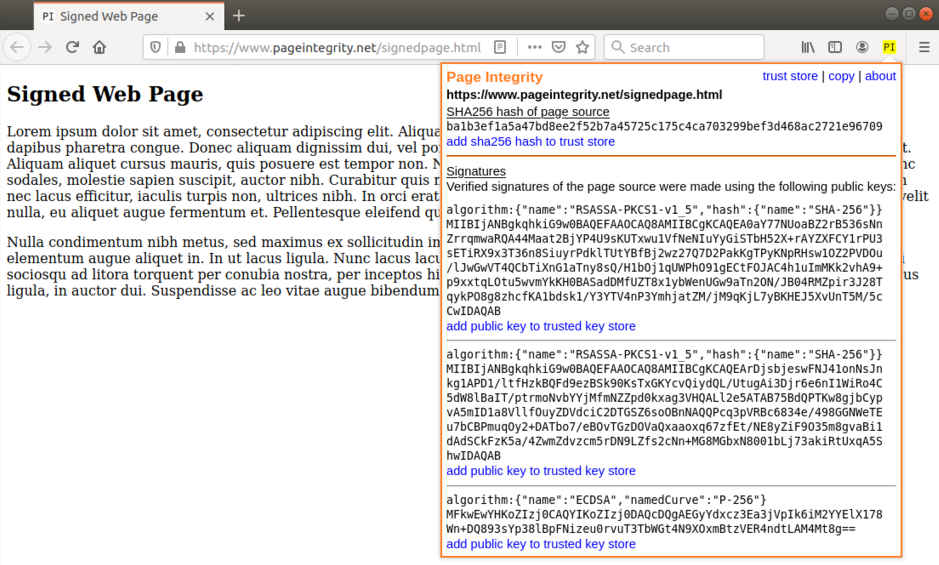Click the yellow PI extension icon
This screenshot has width=939, height=565.
tap(889, 47)
